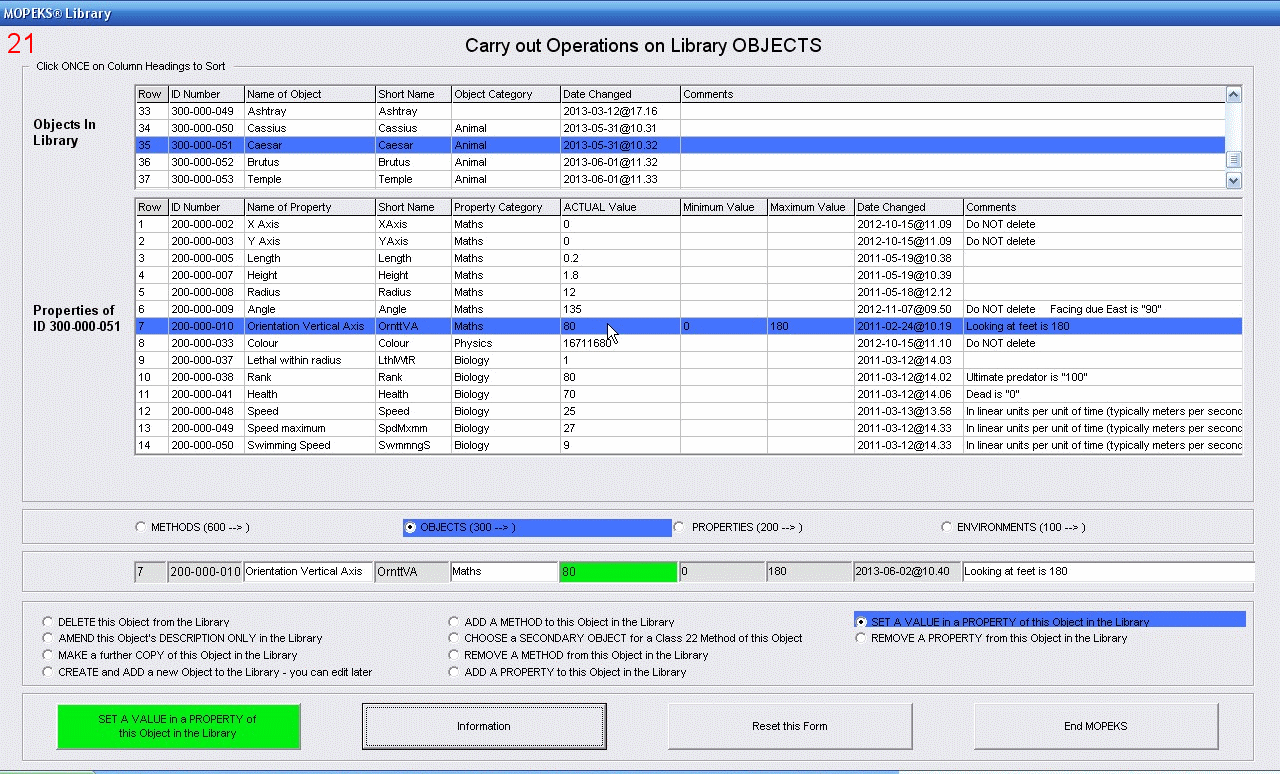This screenshot has width=1280, height=774.
Task: Select the Colour property row
Action: 688,343
